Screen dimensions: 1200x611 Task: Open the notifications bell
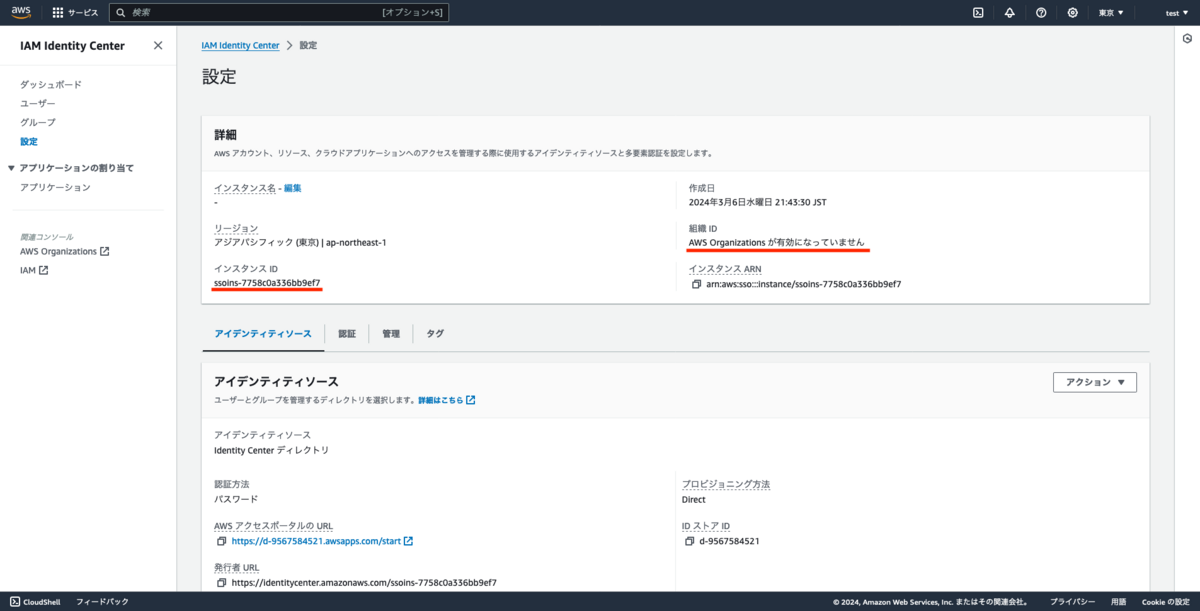[1009, 13]
